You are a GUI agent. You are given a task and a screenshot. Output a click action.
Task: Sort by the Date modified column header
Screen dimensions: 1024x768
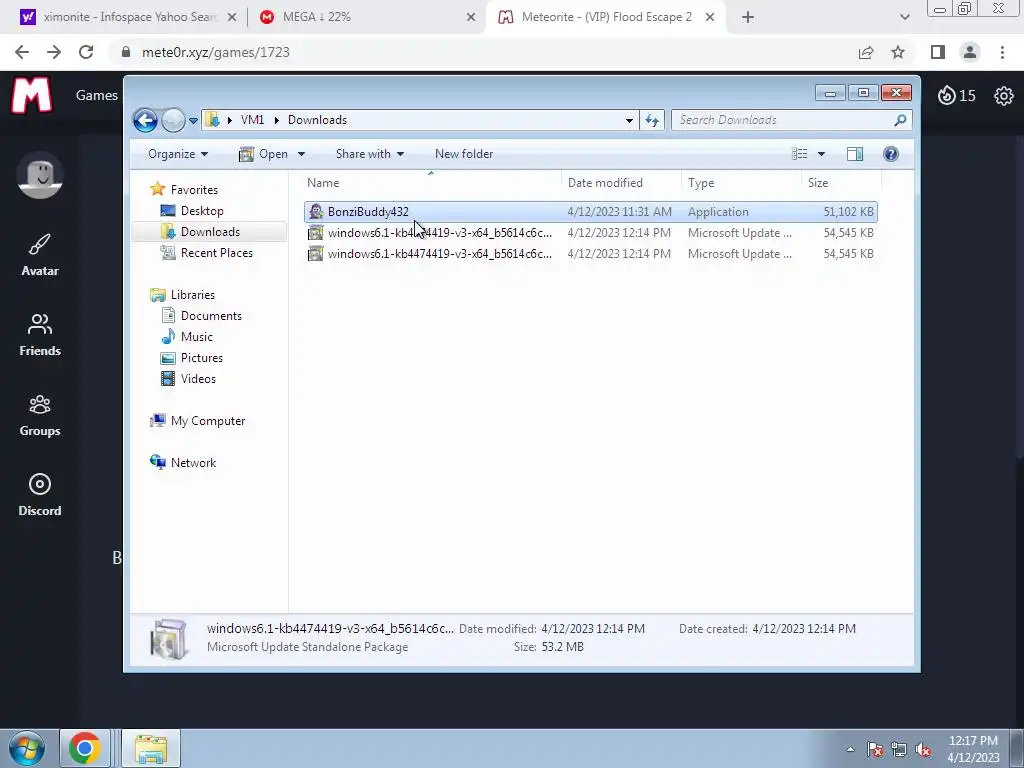(621, 183)
